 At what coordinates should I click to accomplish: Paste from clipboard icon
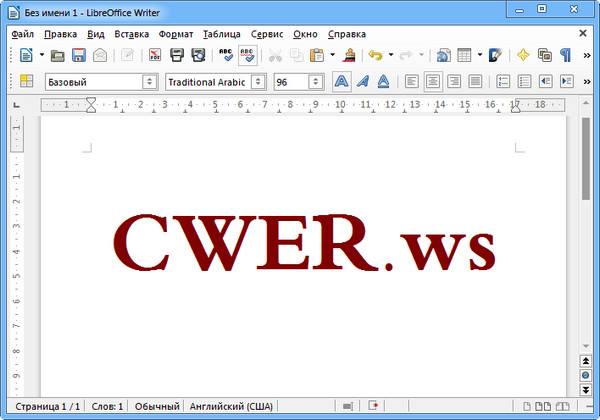point(317,55)
